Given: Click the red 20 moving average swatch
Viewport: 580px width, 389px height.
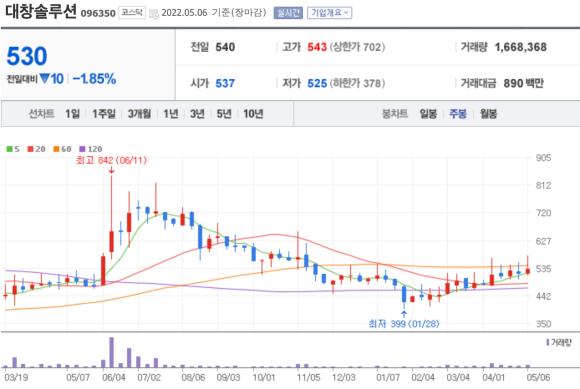Looking at the screenshot, I should [x=30, y=149].
